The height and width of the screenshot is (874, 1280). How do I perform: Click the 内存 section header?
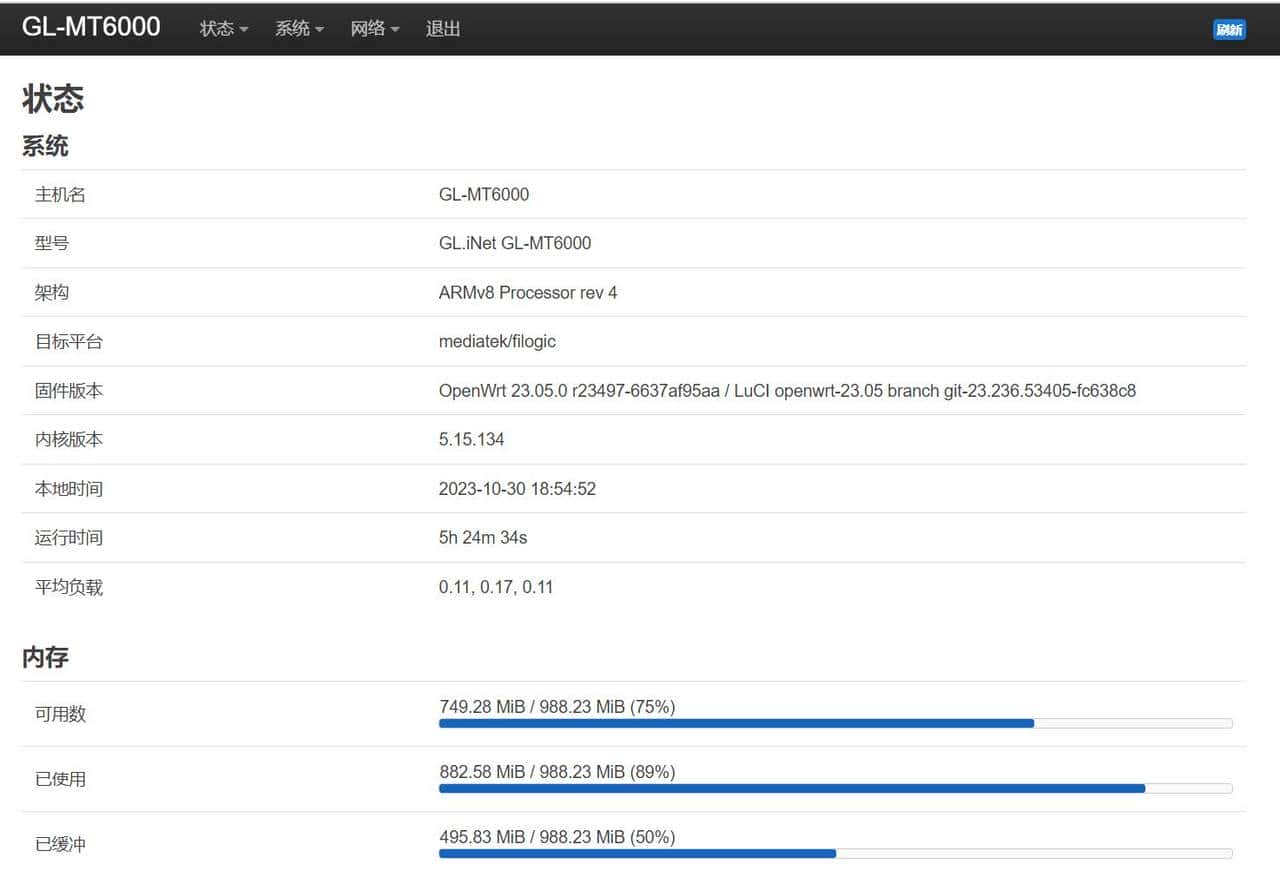point(45,657)
